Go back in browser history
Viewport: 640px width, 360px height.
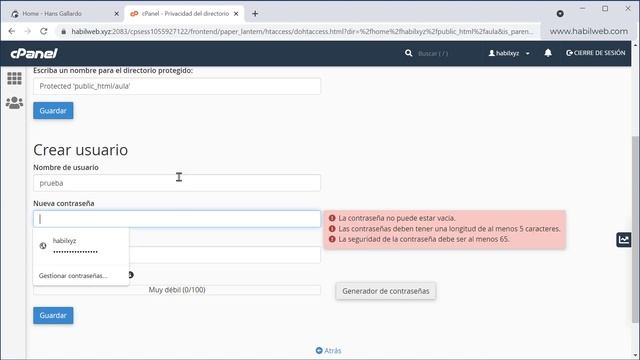pos(12,31)
